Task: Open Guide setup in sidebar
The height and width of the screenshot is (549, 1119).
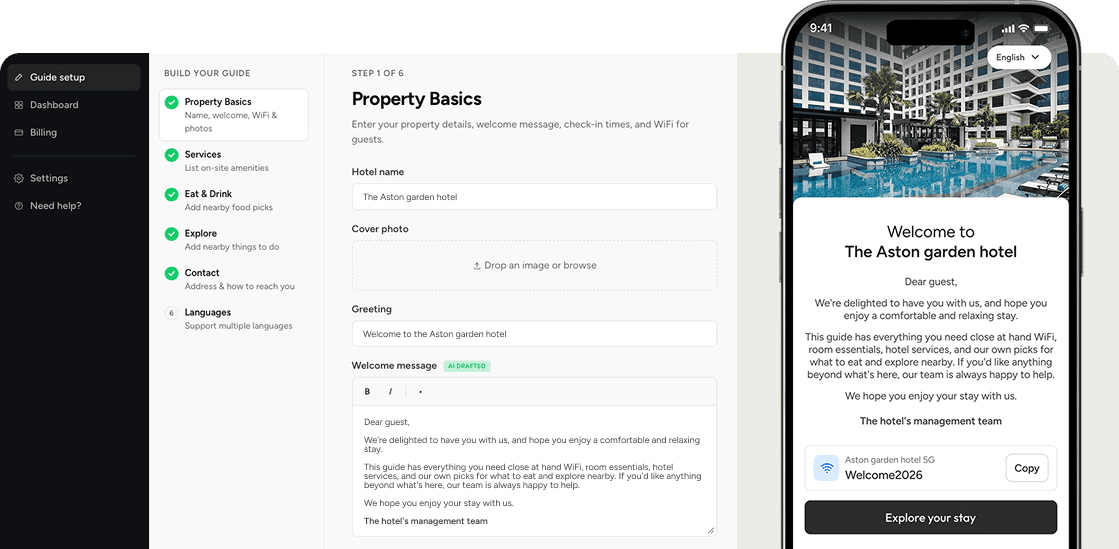Action: point(74,77)
